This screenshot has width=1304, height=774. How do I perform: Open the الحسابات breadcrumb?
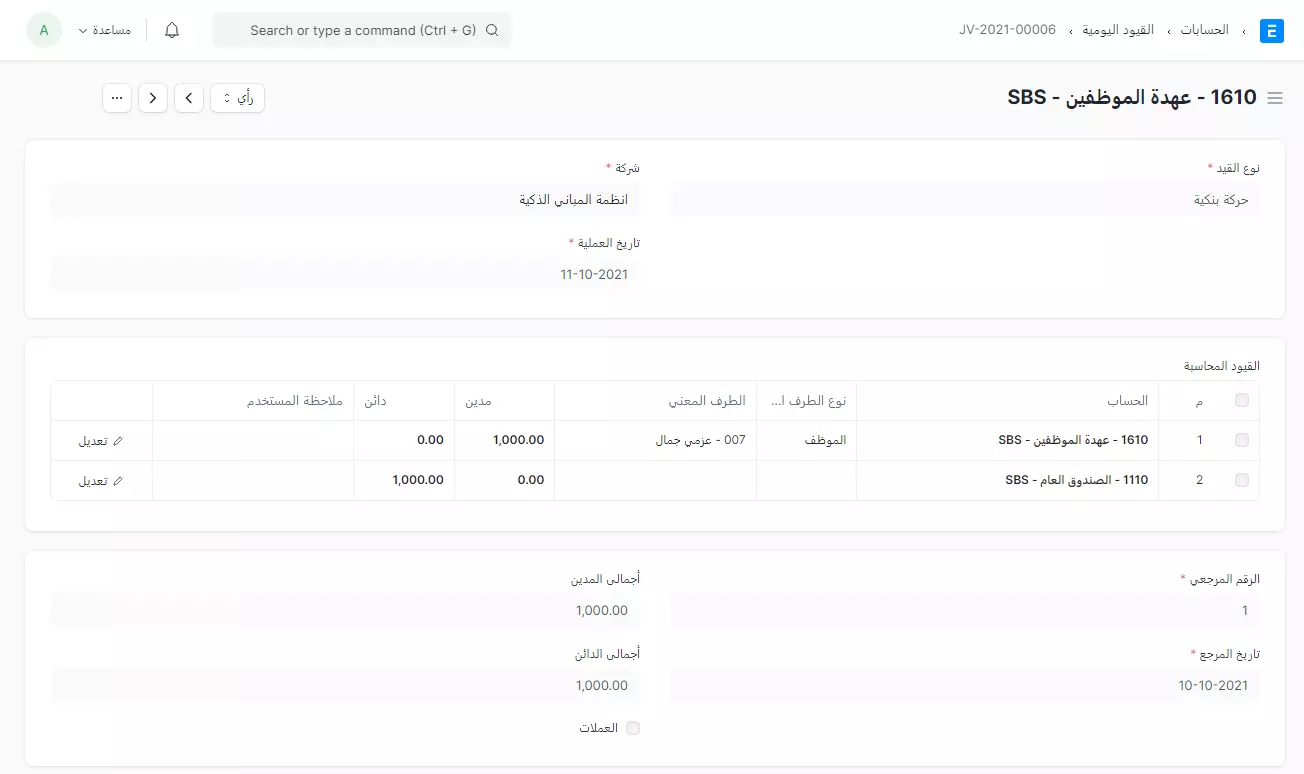tap(1205, 30)
